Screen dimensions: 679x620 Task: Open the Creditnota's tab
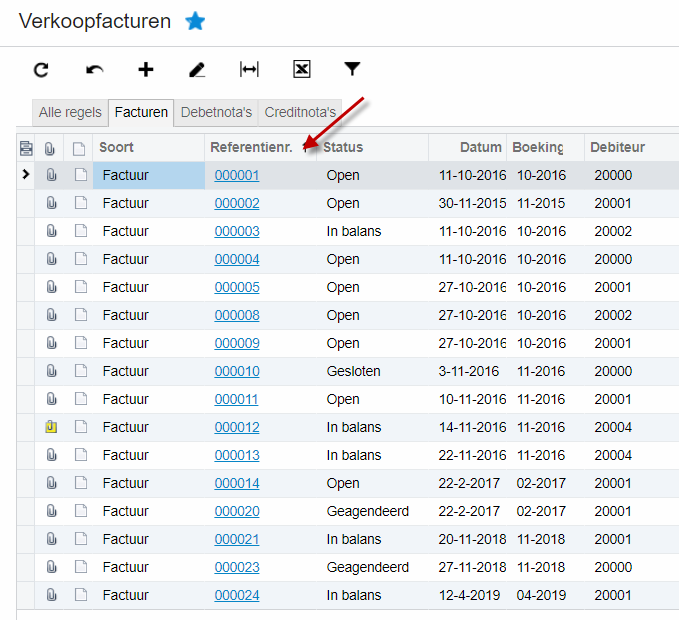(x=300, y=113)
